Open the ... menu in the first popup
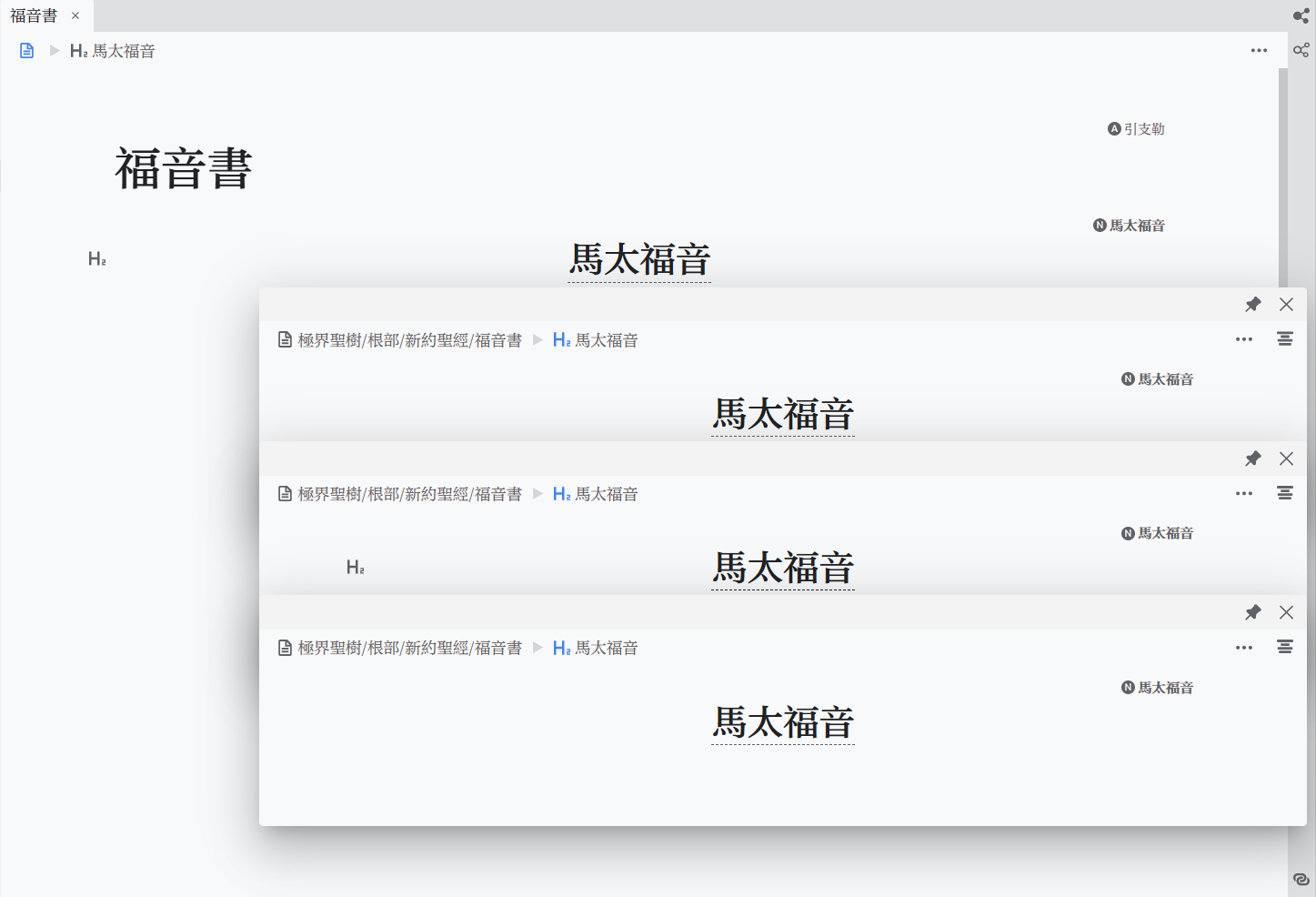The image size is (1316, 897). 1243,339
